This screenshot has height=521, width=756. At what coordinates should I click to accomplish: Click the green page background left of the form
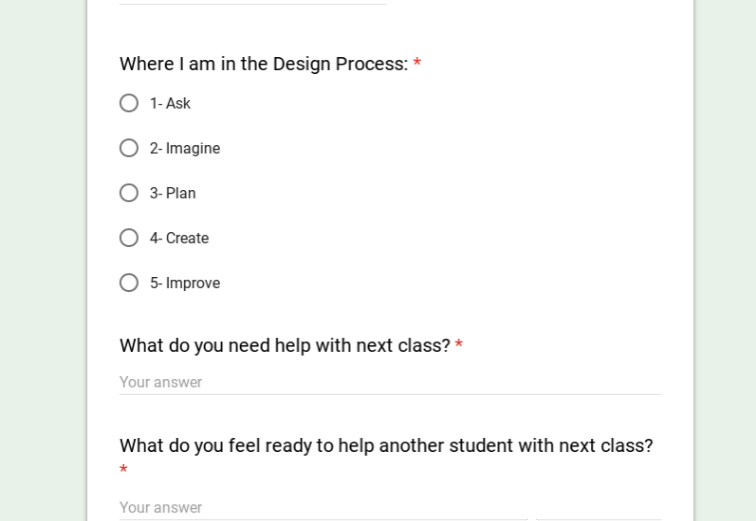(42, 260)
